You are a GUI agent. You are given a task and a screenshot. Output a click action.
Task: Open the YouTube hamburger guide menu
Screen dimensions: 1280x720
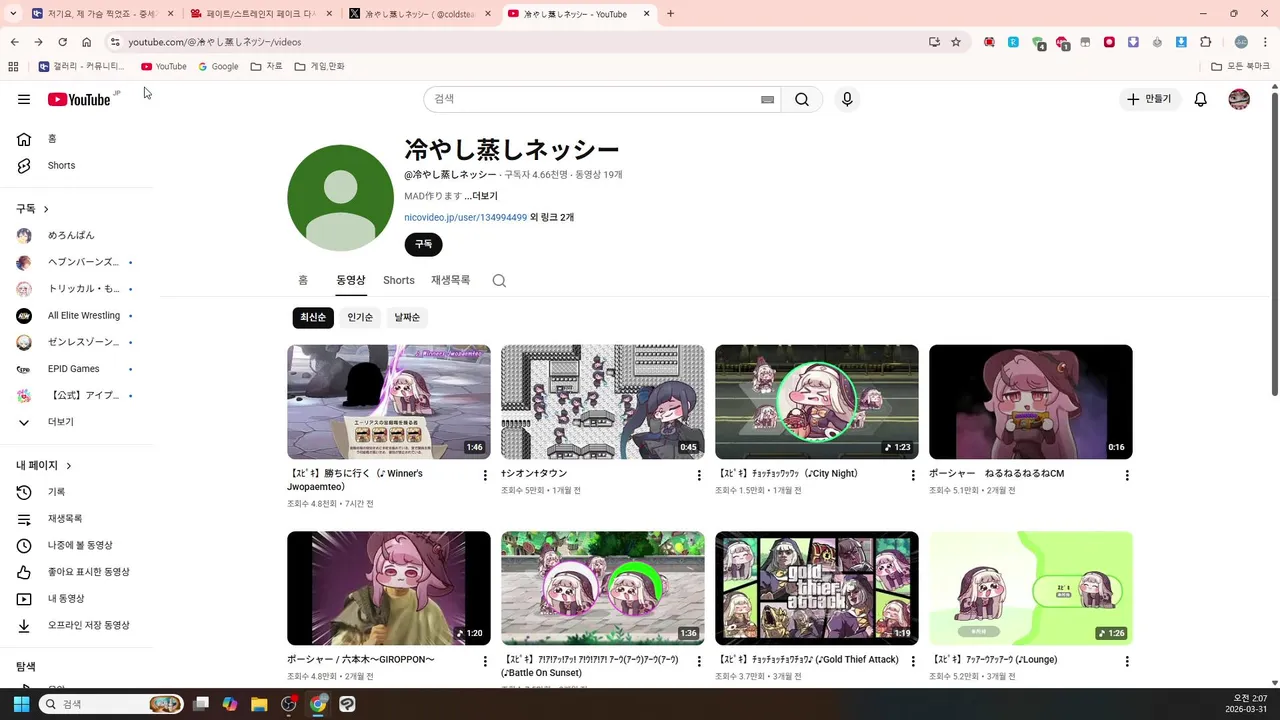pos(24,99)
